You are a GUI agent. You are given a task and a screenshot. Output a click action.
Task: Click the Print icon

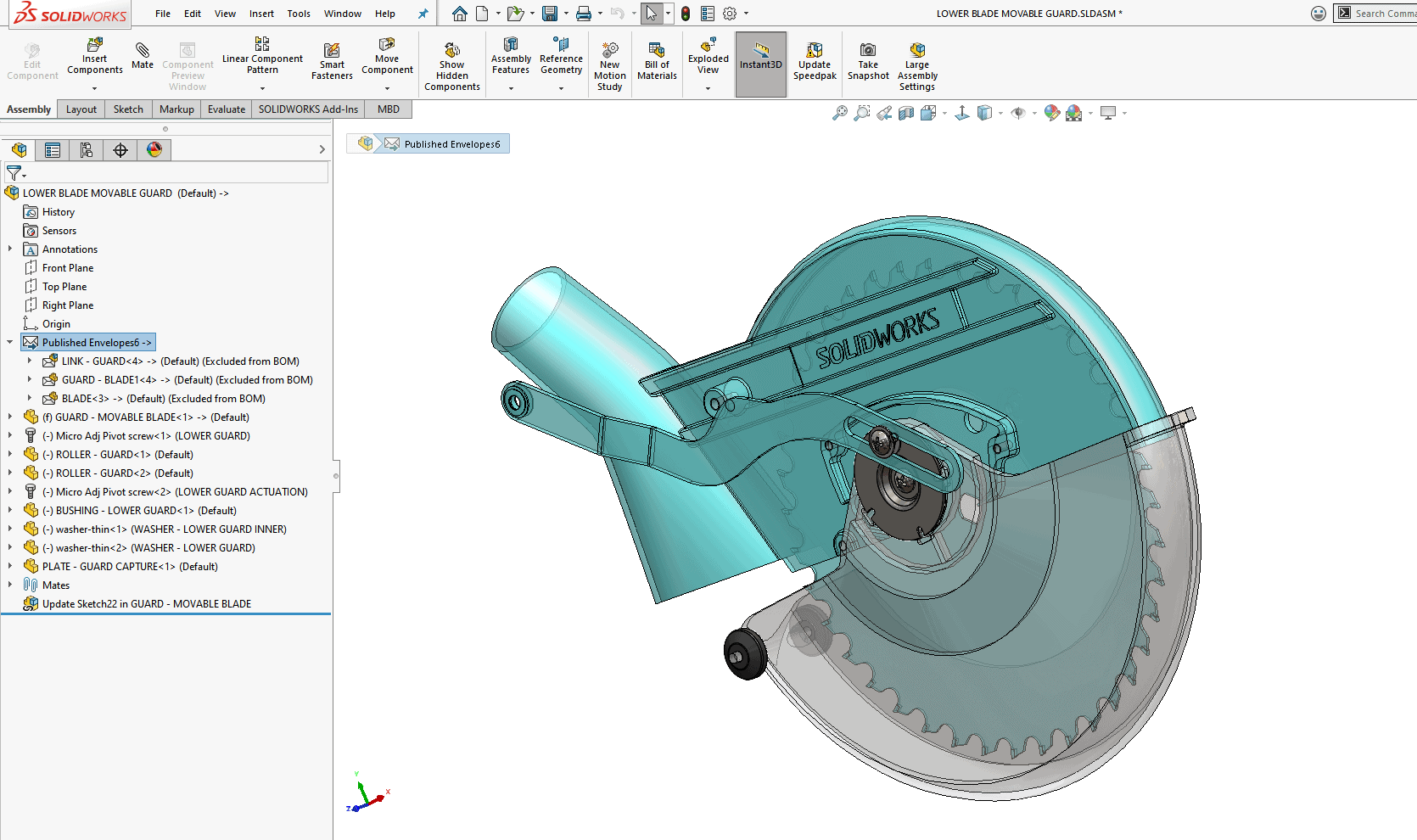click(584, 14)
